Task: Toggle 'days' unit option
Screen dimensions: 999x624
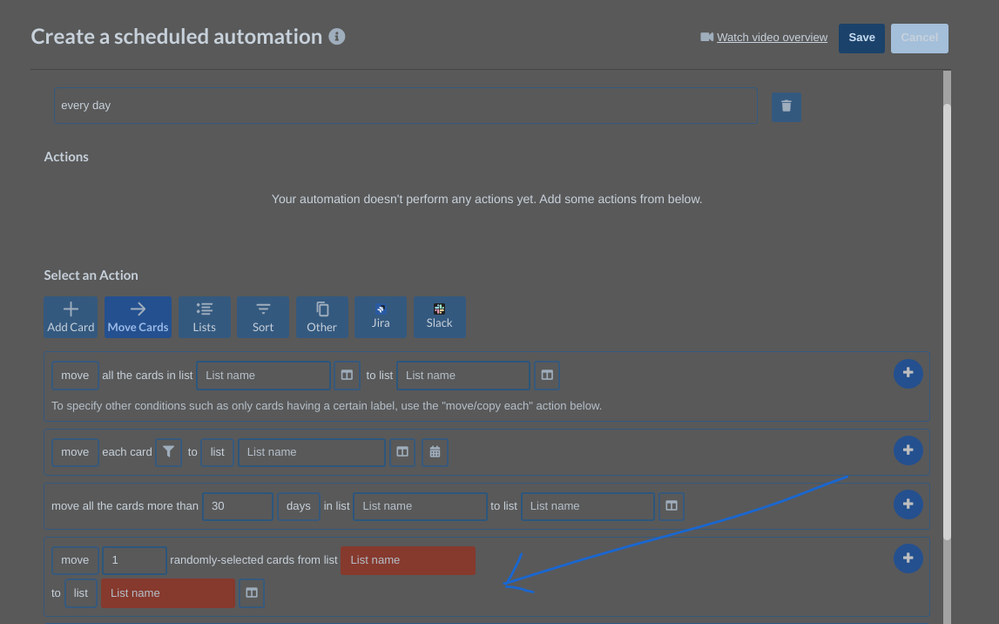Action: pos(298,506)
